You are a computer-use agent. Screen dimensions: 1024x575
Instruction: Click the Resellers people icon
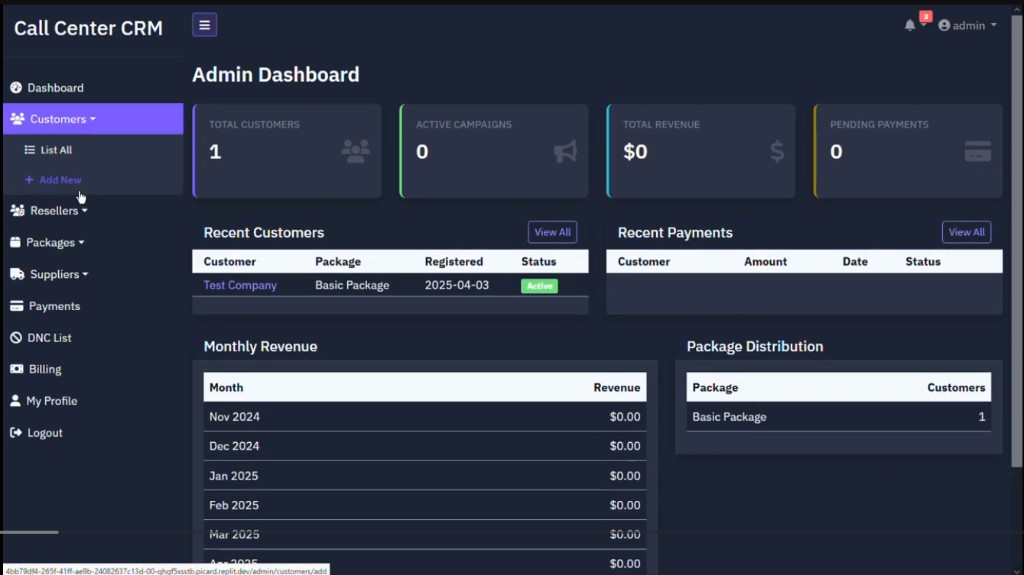point(18,210)
